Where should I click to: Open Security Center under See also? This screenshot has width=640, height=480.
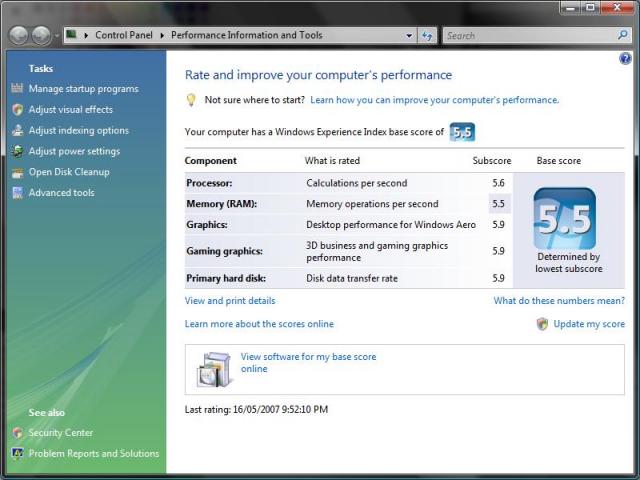coord(60,433)
